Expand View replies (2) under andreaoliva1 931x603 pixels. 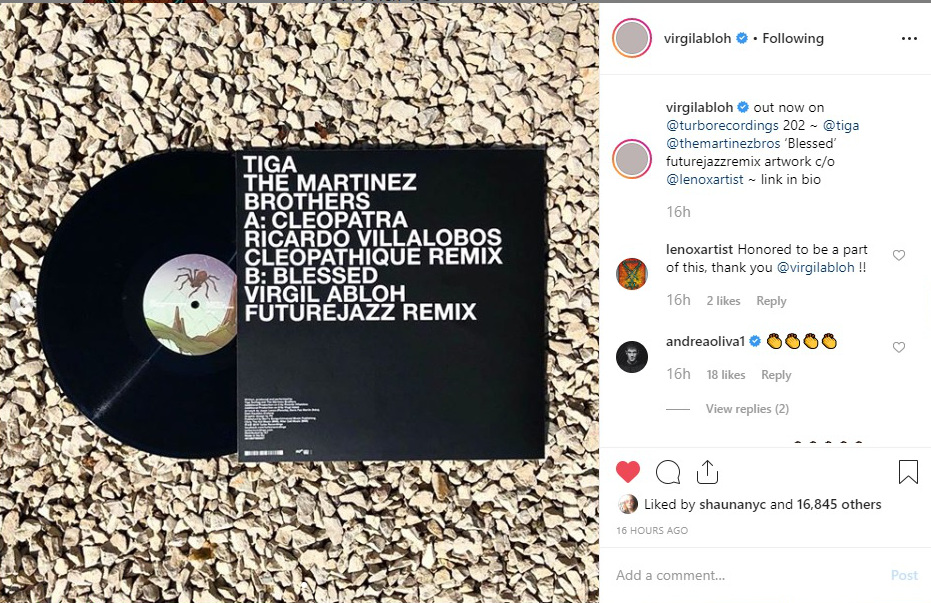click(x=747, y=408)
